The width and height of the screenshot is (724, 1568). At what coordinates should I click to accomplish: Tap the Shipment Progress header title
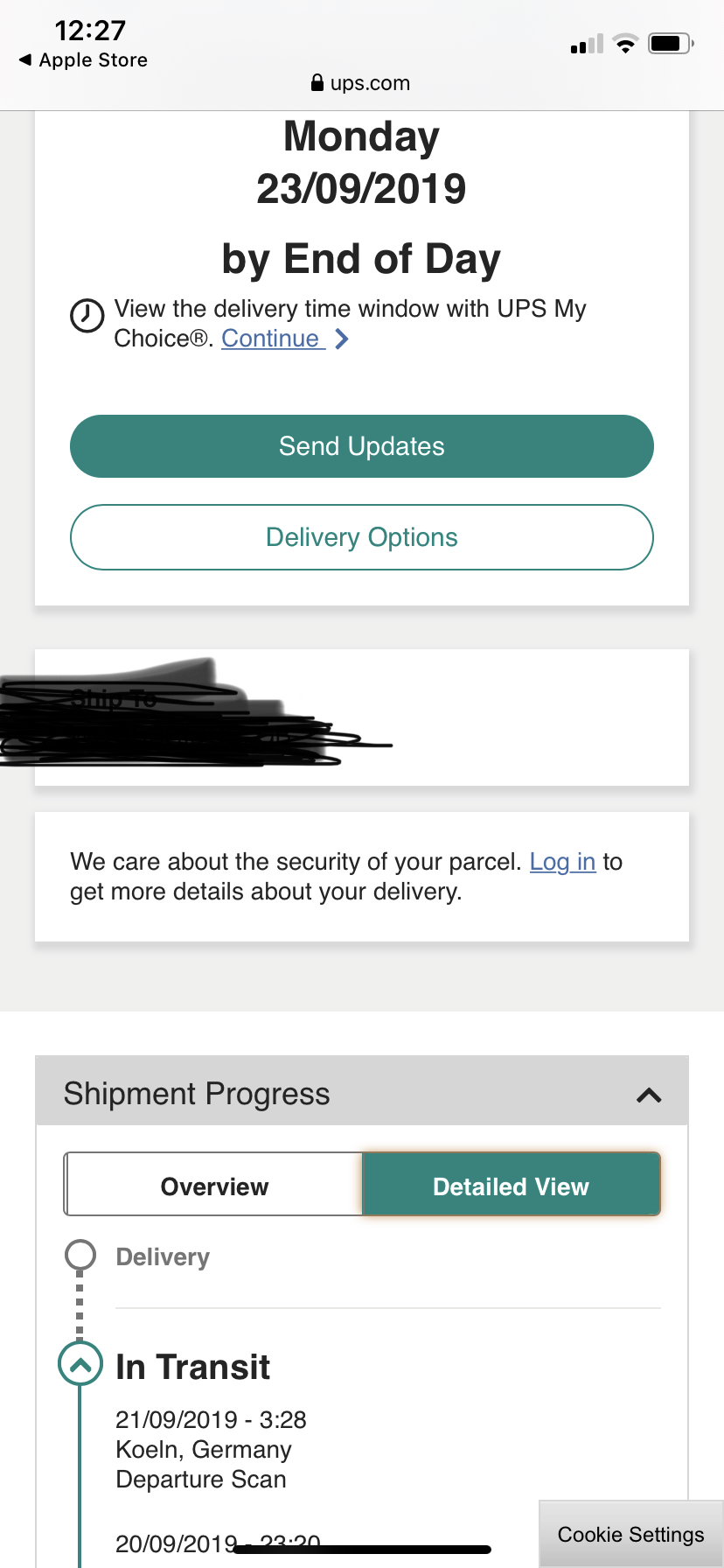[x=197, y=1094]
